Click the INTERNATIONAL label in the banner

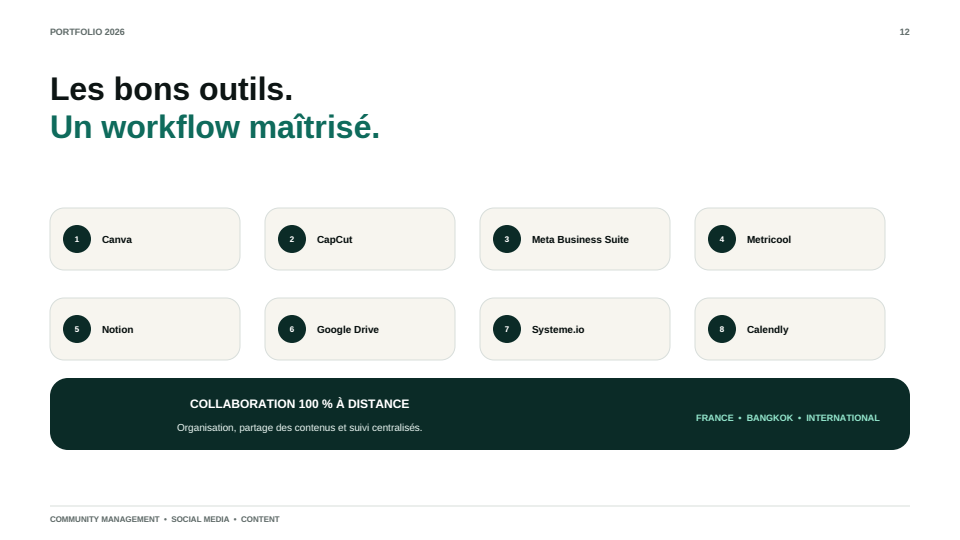click(x=842, y=418)
